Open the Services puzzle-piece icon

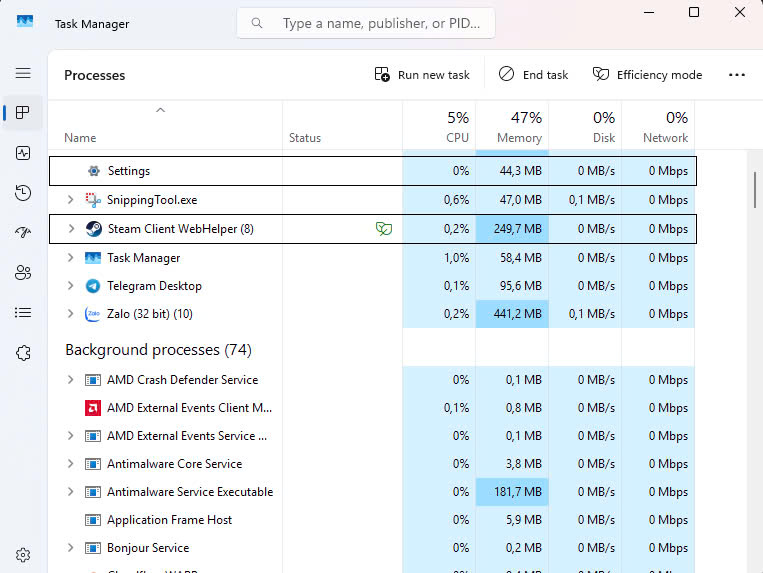click(23, 353)
